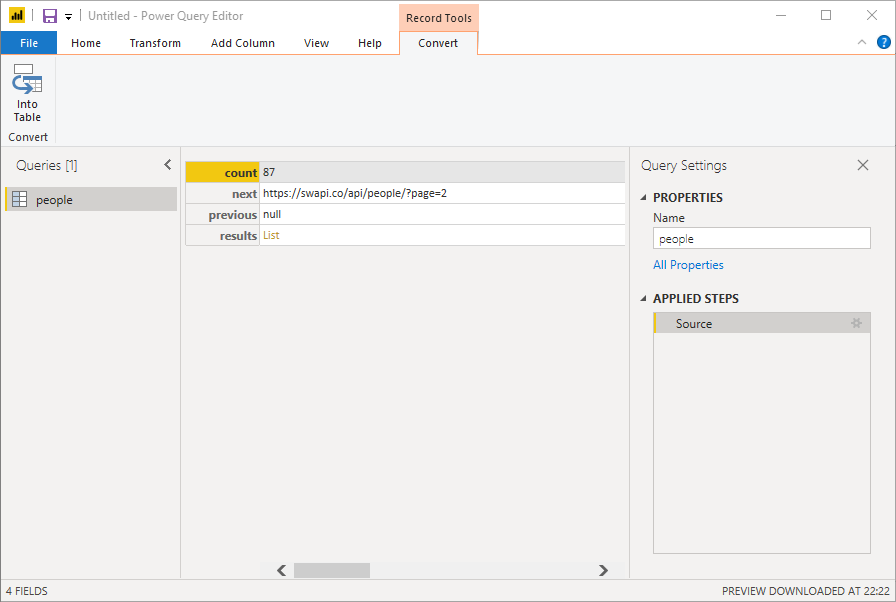Click the horizontal scrollbar thumb
The width and height of the screenshot is (896, 602).
click(331, 570)
